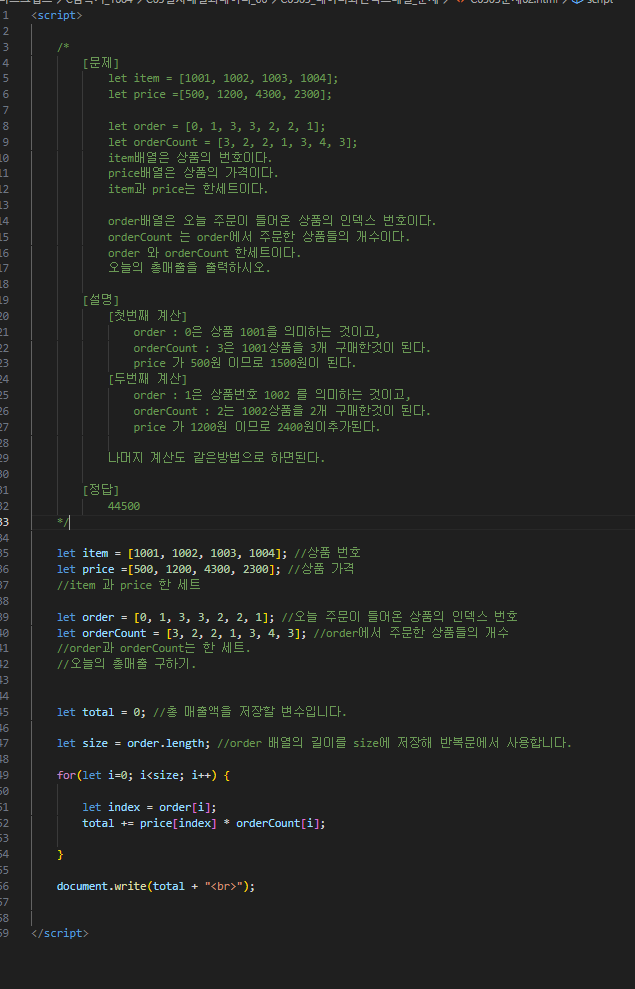The image size is (635, 989).
Task: Click the '//상품 번호' comment
Action: pos(327,553)
